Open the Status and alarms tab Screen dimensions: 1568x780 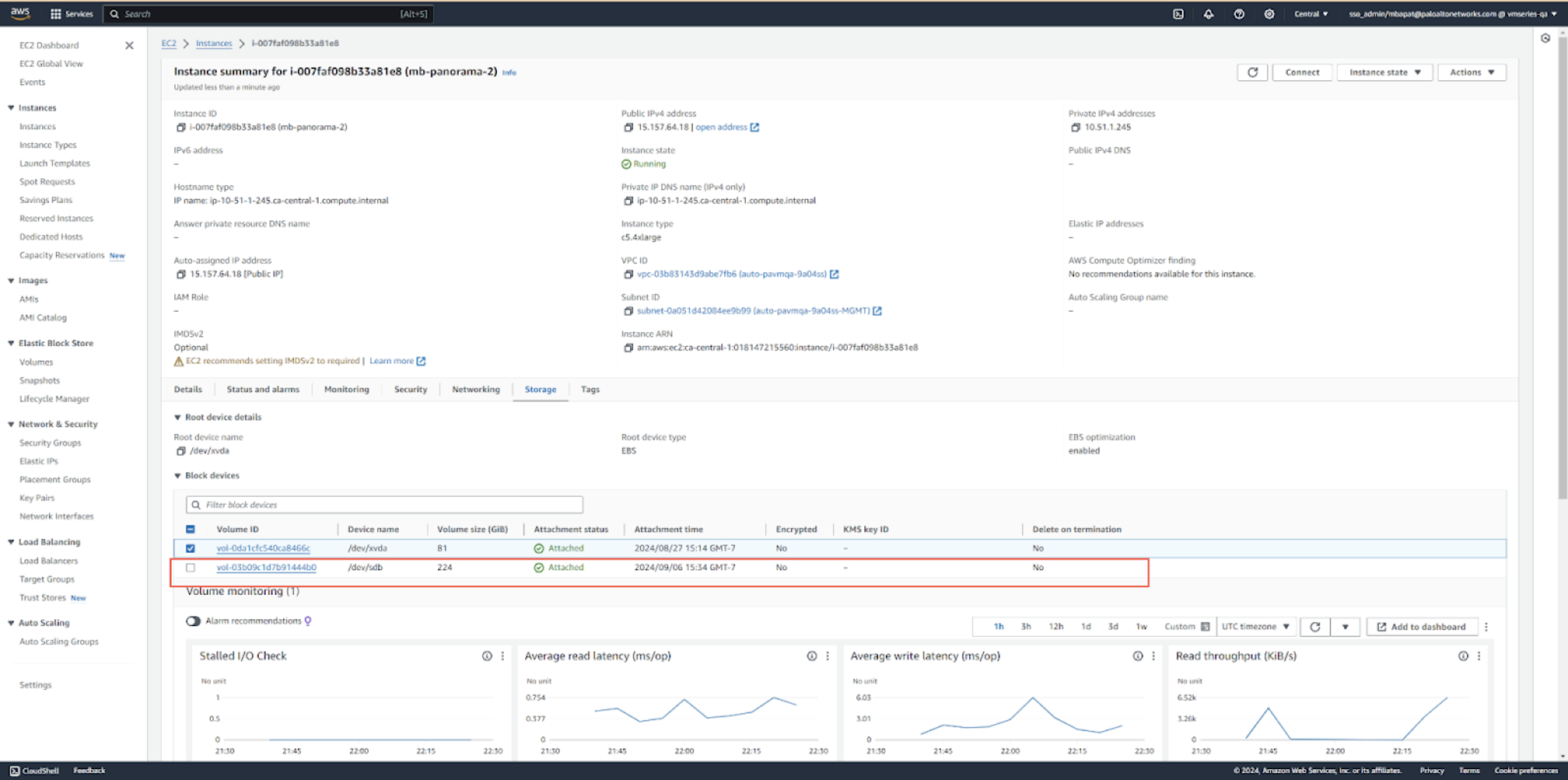pyautogui.click(x=263, y=390)
